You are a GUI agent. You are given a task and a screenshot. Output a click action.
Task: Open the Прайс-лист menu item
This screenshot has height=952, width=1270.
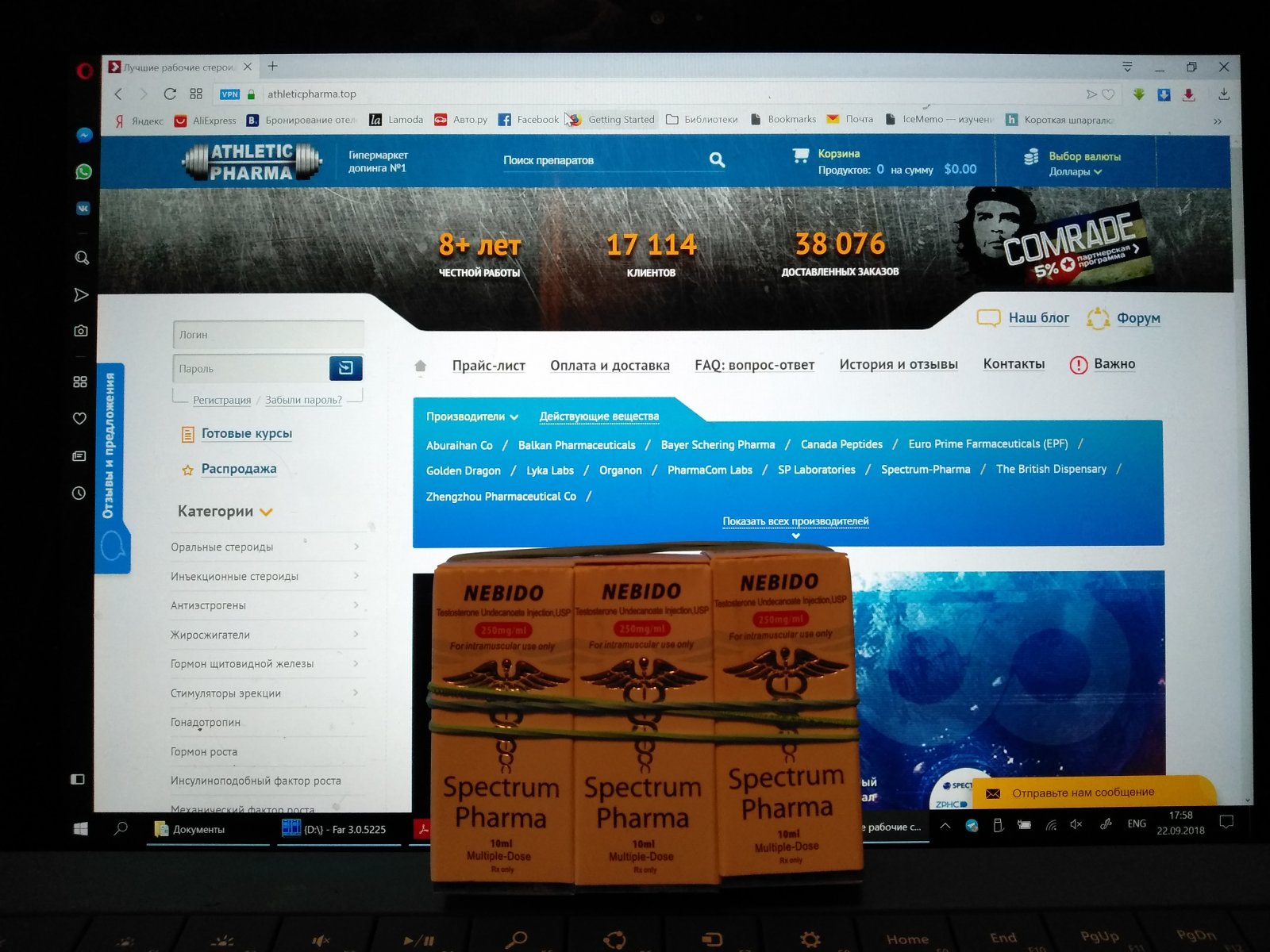(488, 366)
